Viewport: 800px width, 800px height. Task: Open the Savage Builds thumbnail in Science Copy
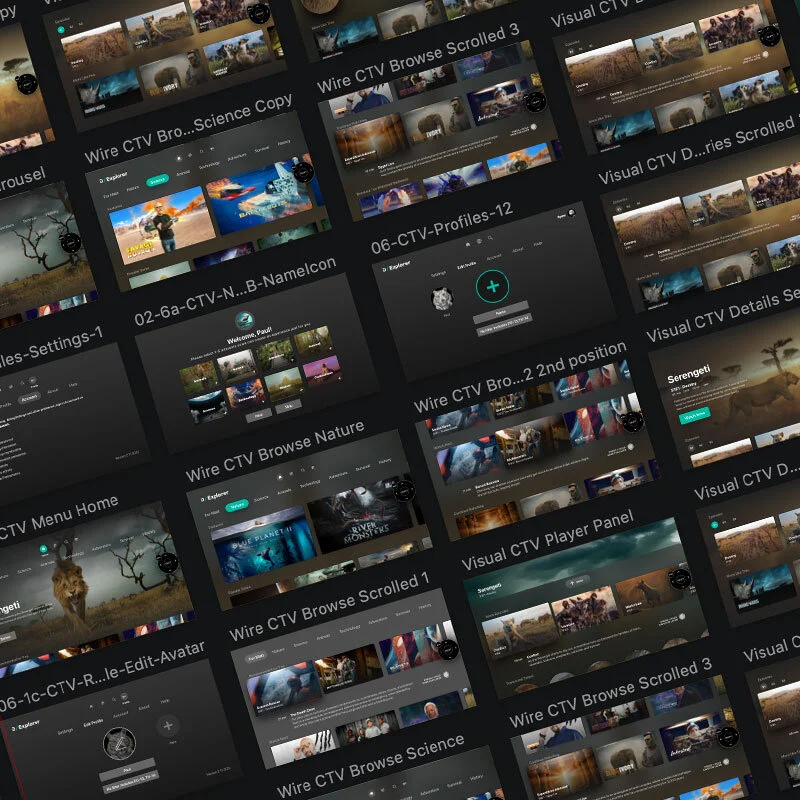click(162, 227)
